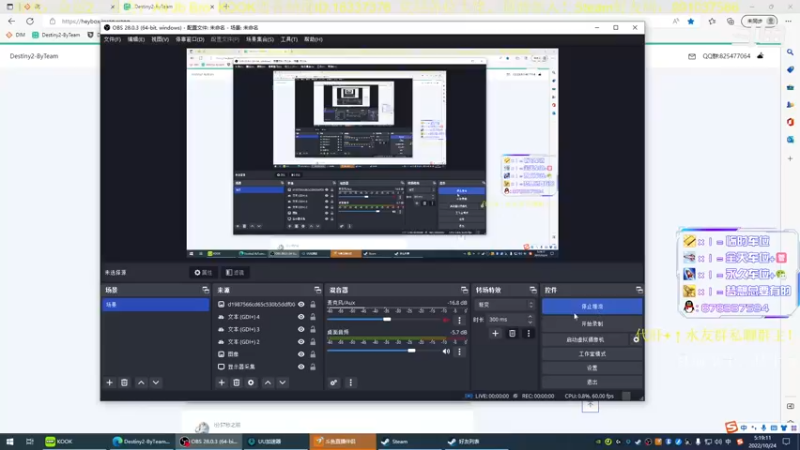Hide the 显示器采集 display capture source
The height and width of the screenshot is (450, 800).
point(301,367)
